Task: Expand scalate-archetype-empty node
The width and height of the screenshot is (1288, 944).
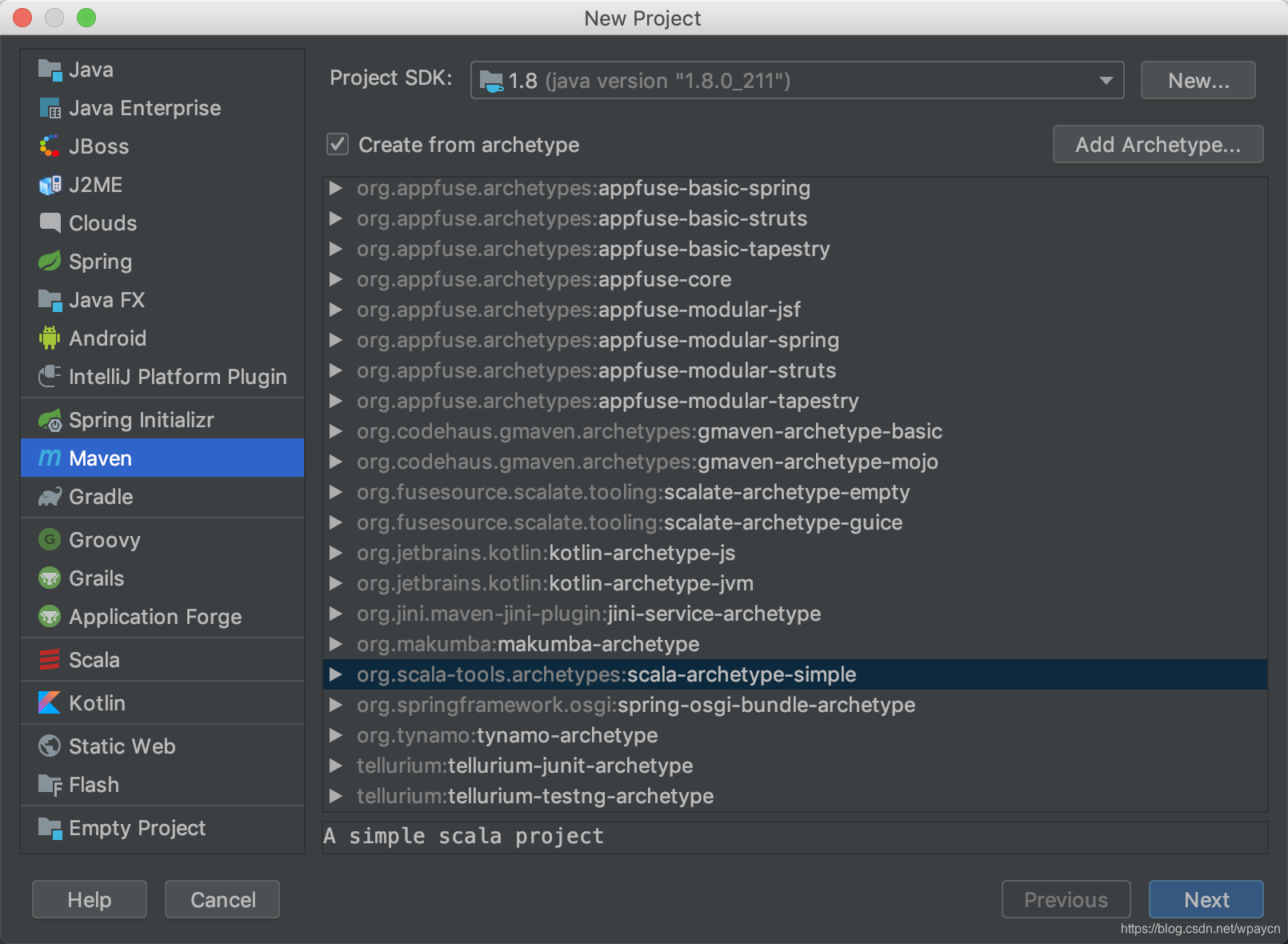Action: coord(336,492)
